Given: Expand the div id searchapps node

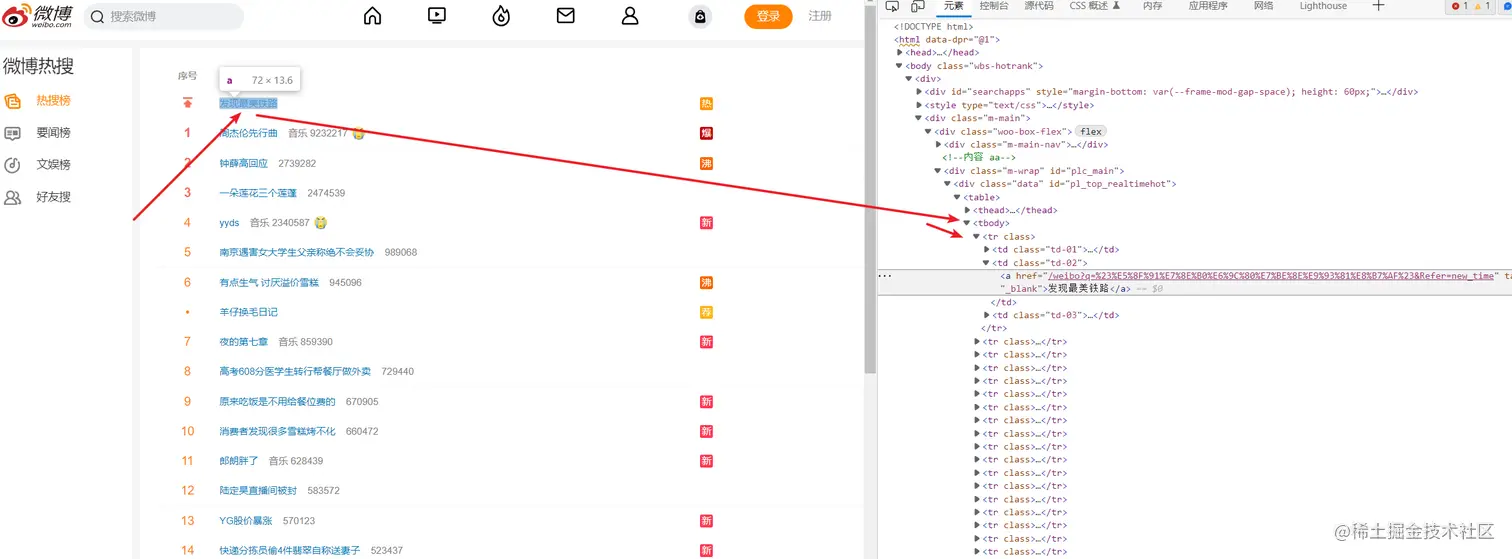Looking at the screenshot, I should pyautogui.click(x=919, y=92).
